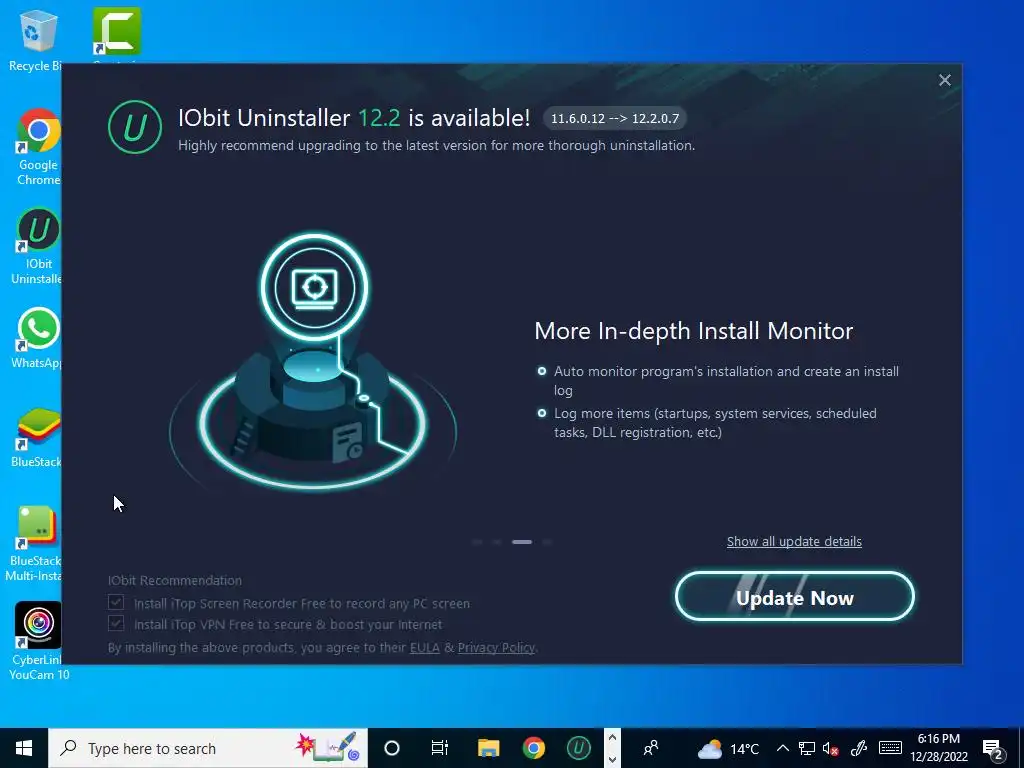Click the muted volume tray icon

(831, 748)
